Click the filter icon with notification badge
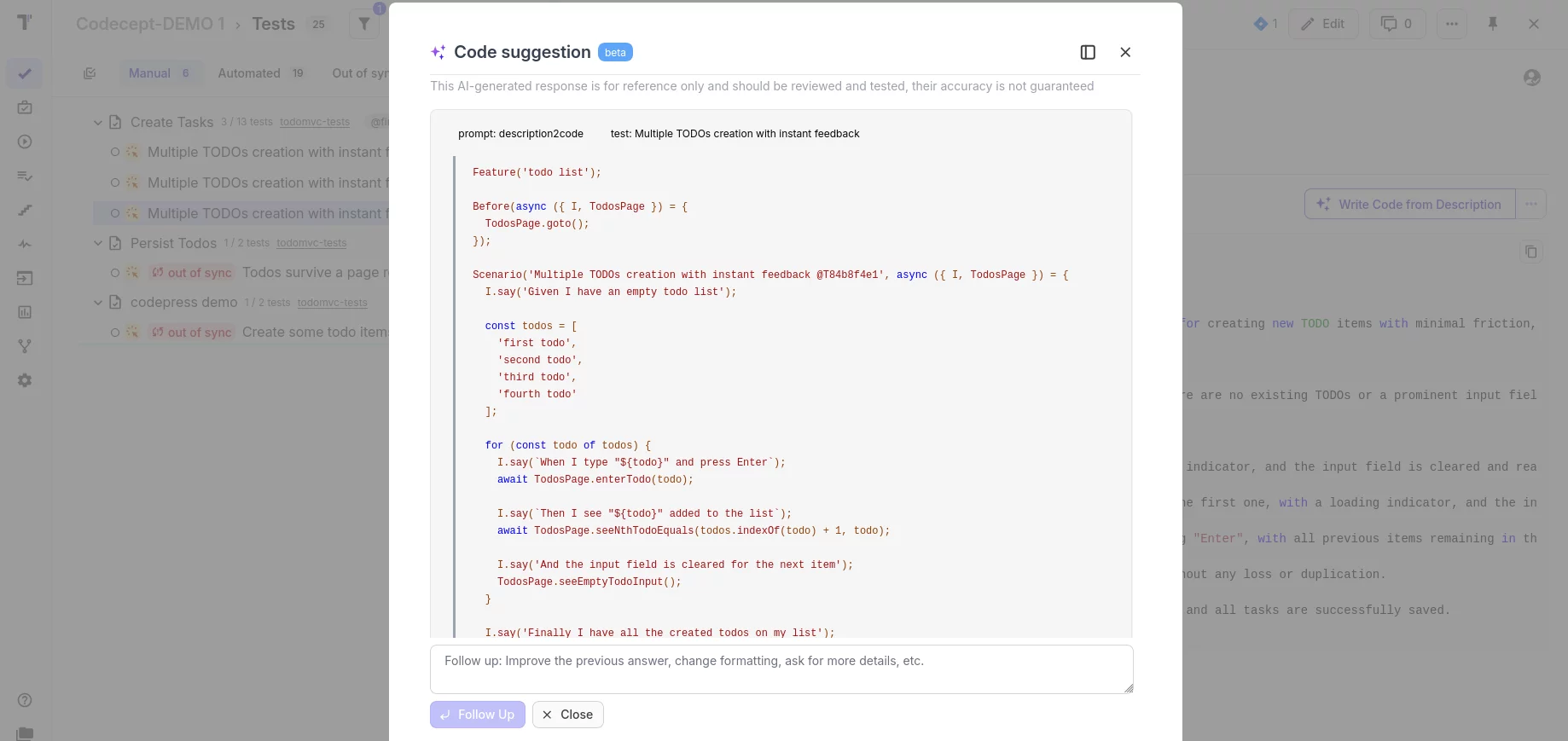 click(x=365, y=24)
